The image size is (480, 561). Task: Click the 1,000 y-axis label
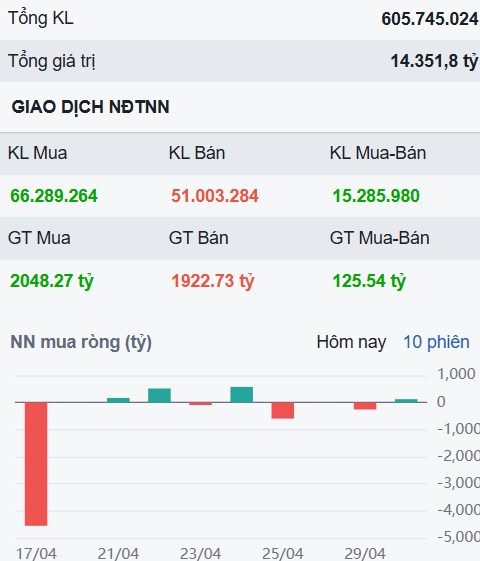456,374
